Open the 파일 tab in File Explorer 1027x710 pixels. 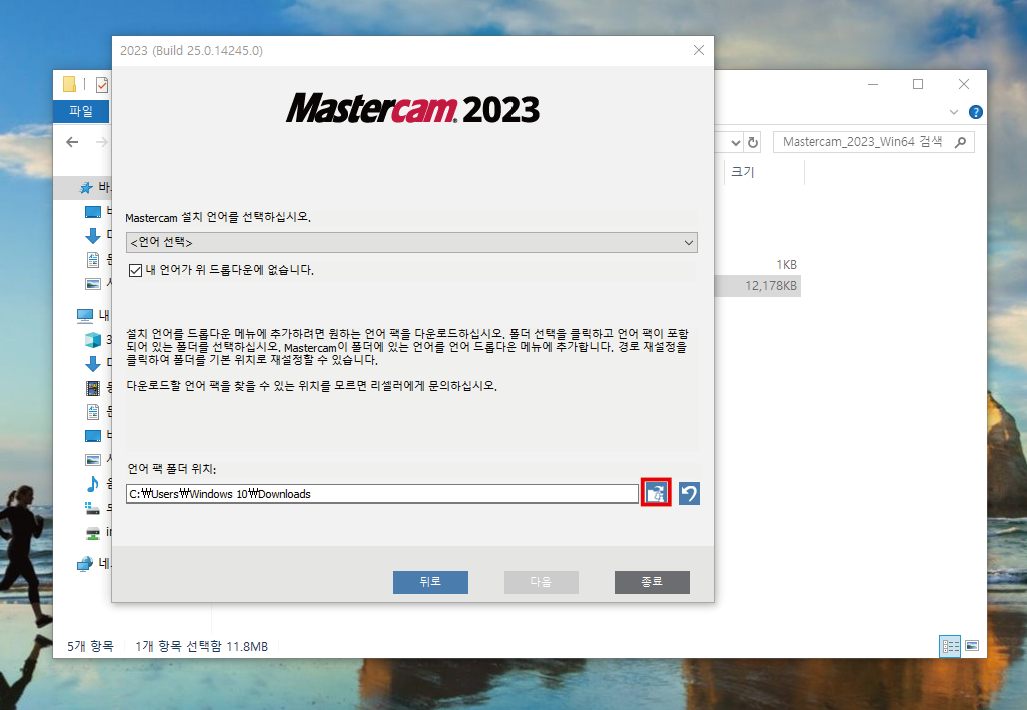tap(81, 111)
